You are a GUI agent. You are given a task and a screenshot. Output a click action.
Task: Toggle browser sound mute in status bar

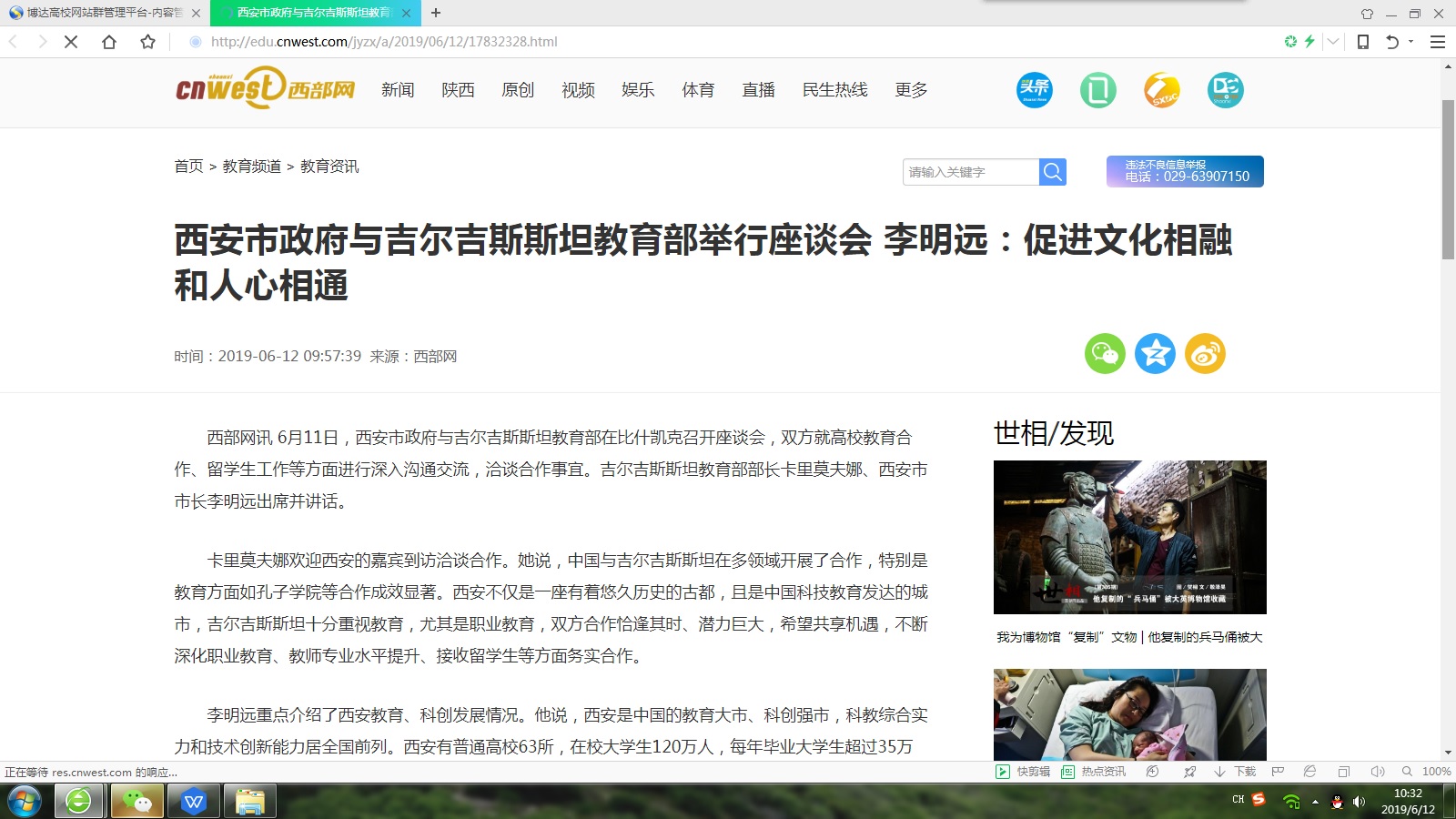1378,772
